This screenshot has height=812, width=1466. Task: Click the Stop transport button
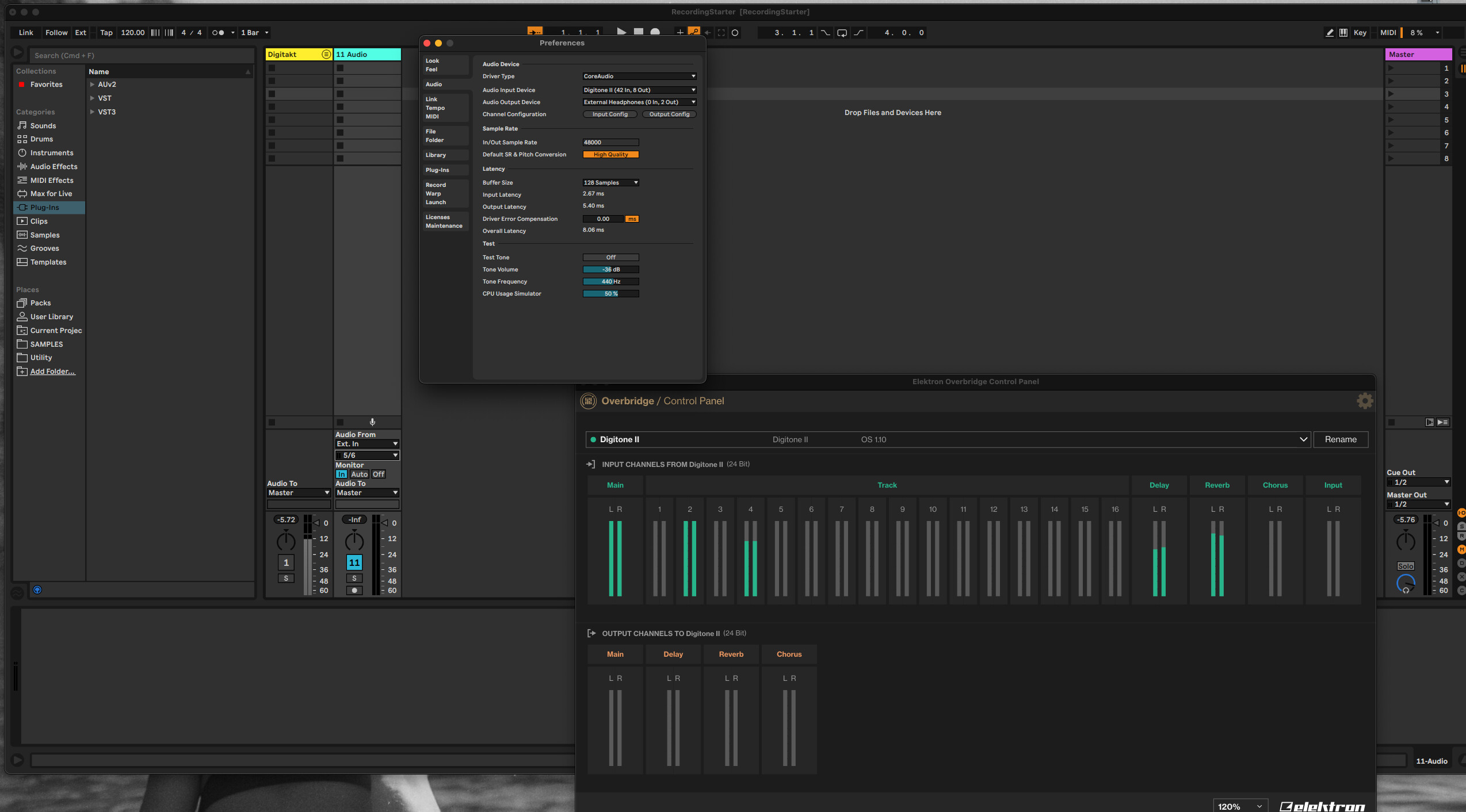click(638, 32)
